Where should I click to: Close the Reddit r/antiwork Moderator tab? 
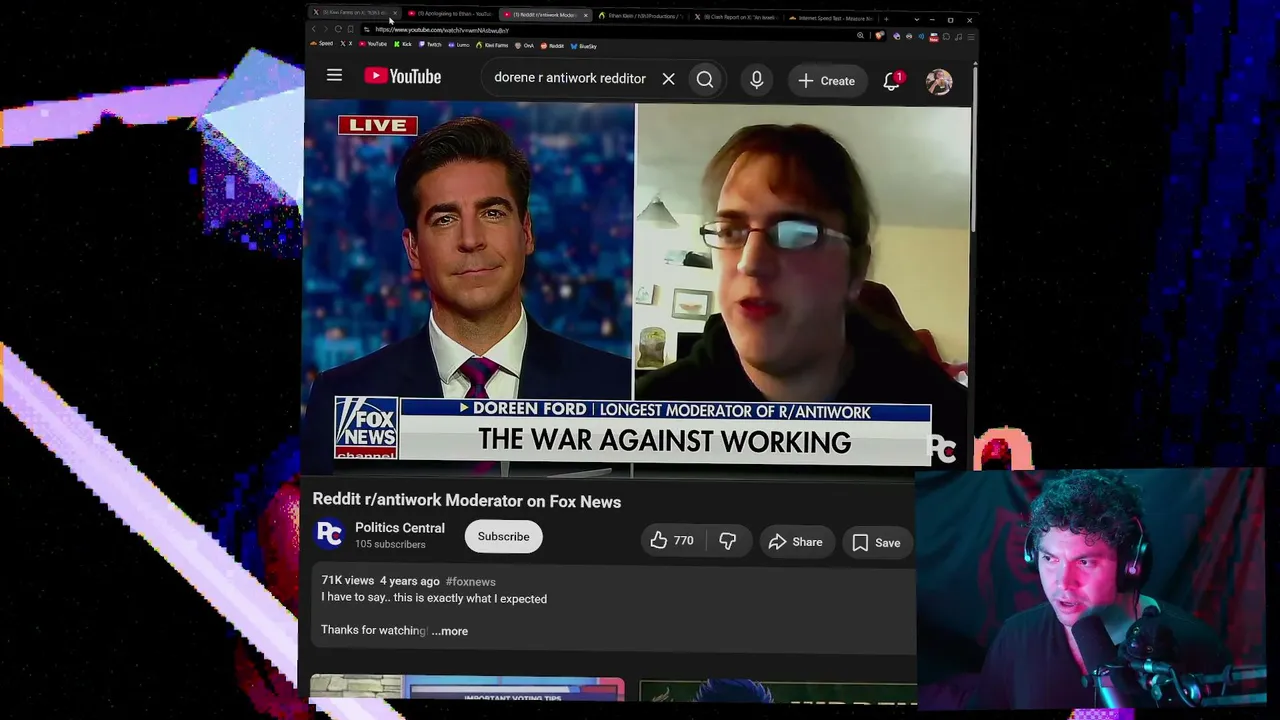click(585, 15)
